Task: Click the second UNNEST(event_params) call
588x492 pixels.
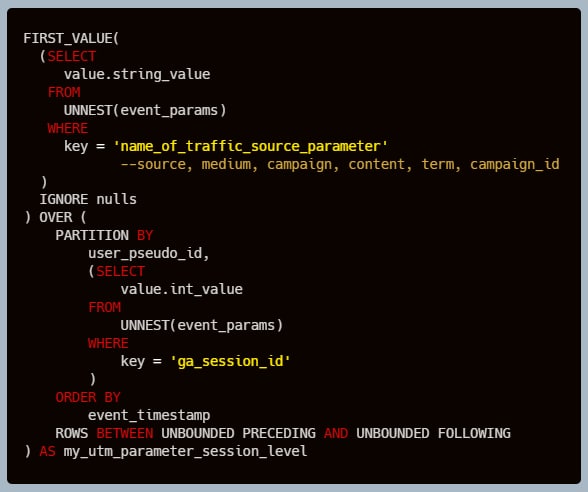Action: [x=202, y=325]
